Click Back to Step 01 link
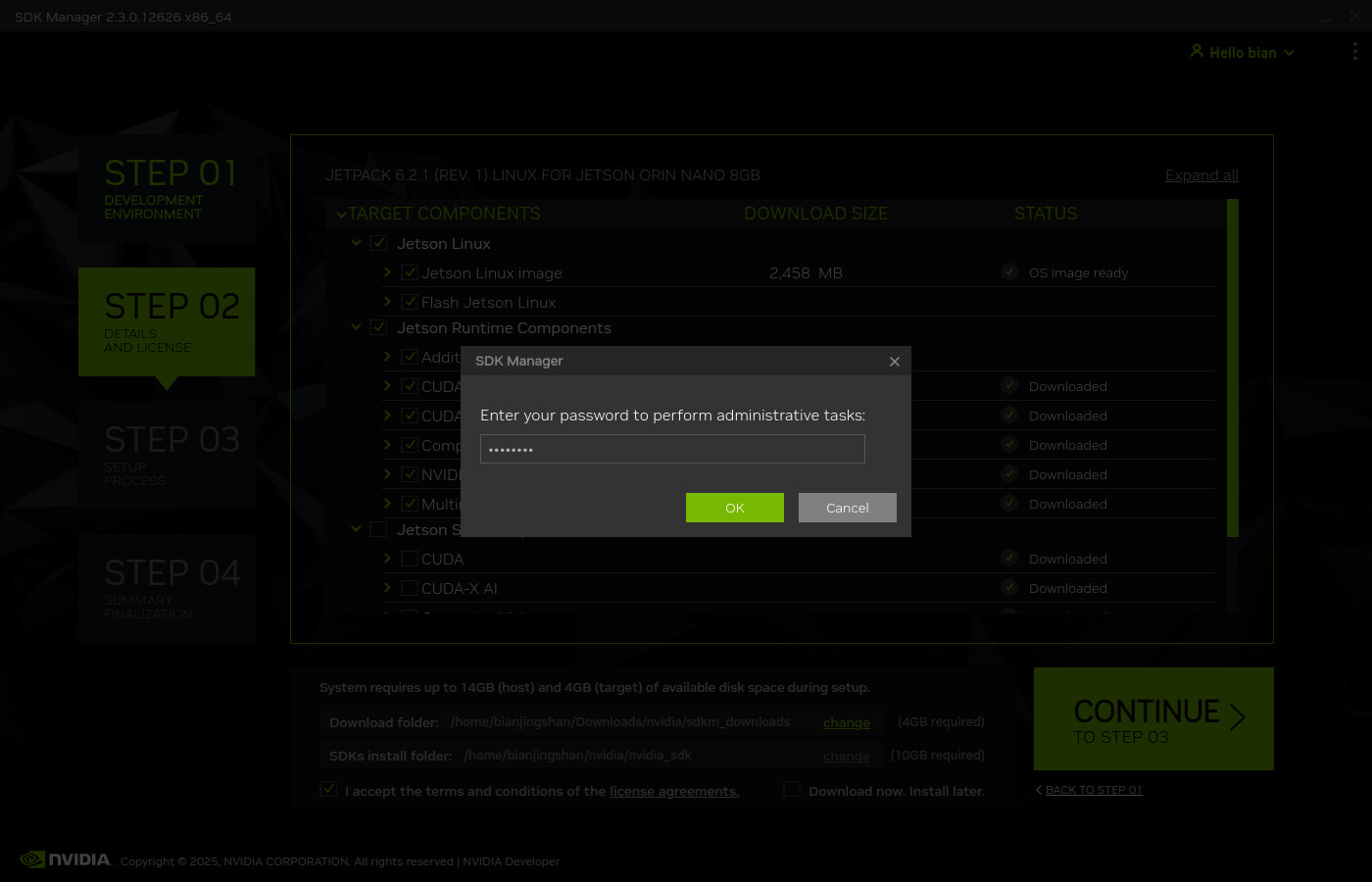Screen dimensions: 1372x882 coord(1094,790)
